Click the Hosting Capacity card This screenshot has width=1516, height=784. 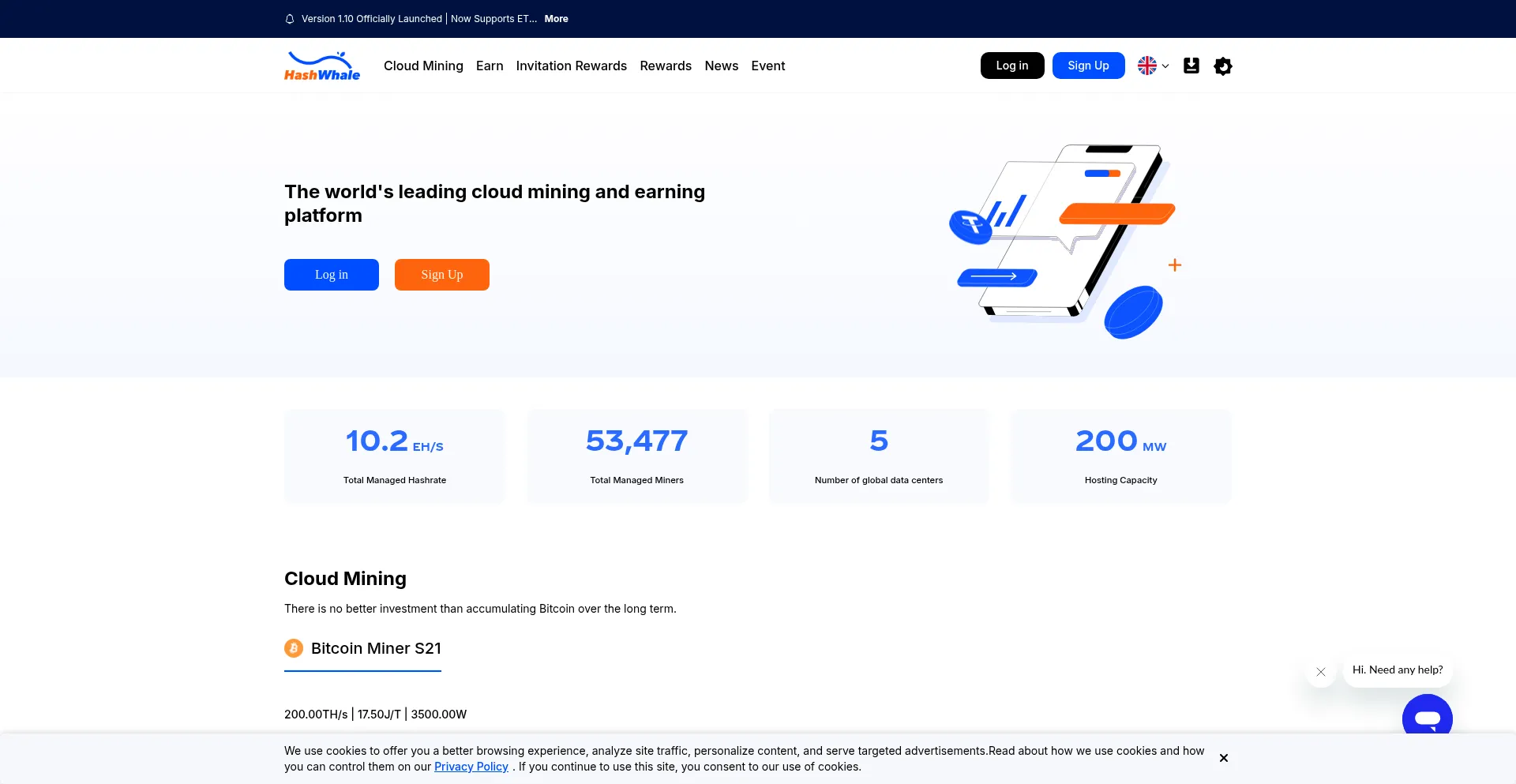coord(1121,456)
